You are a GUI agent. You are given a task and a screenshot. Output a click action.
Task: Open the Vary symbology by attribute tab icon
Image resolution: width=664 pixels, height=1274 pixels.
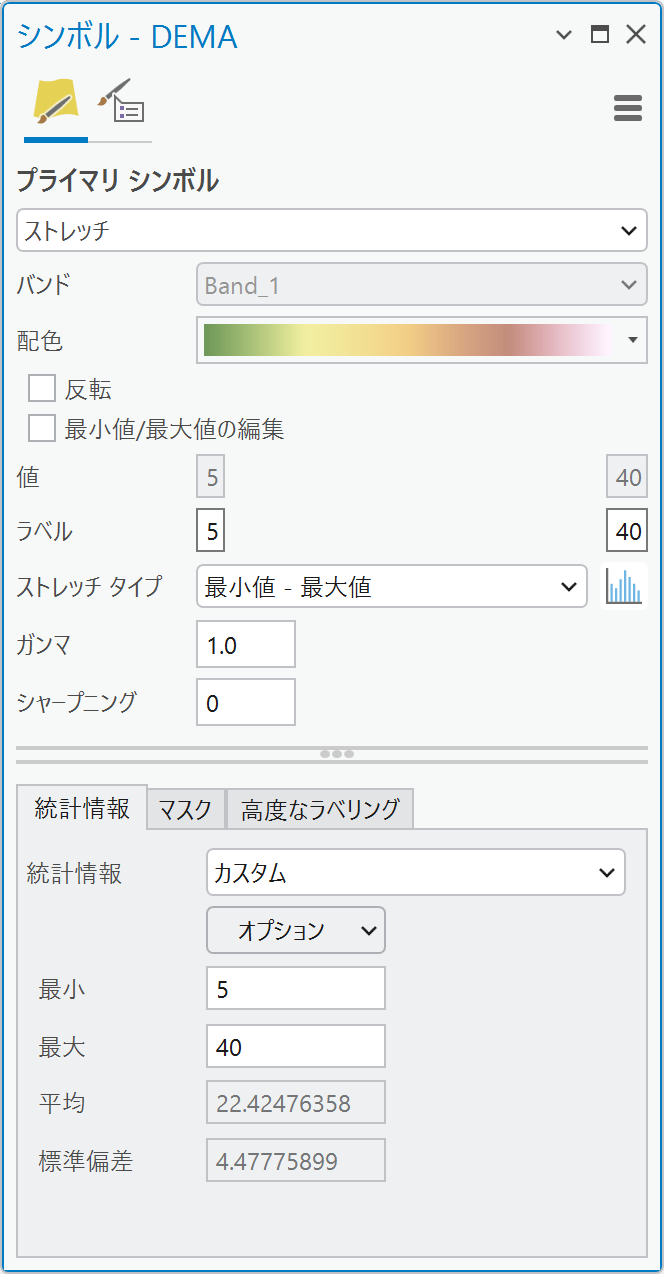(x=120, y=103)
